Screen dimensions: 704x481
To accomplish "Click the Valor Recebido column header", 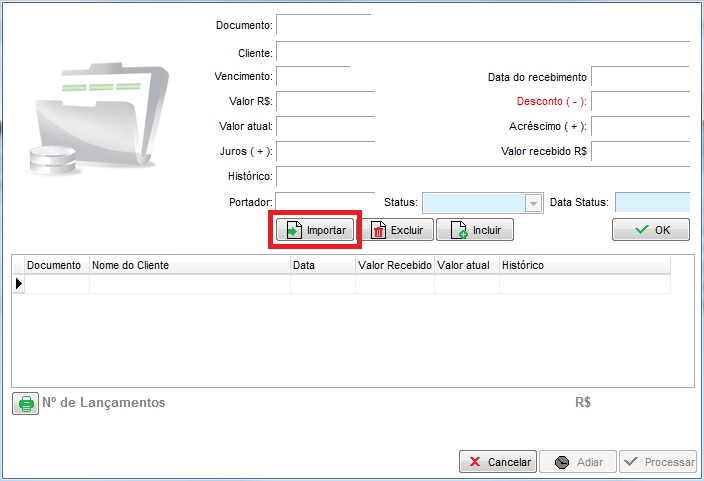I will pyautogui.click(x=394, y=265).
